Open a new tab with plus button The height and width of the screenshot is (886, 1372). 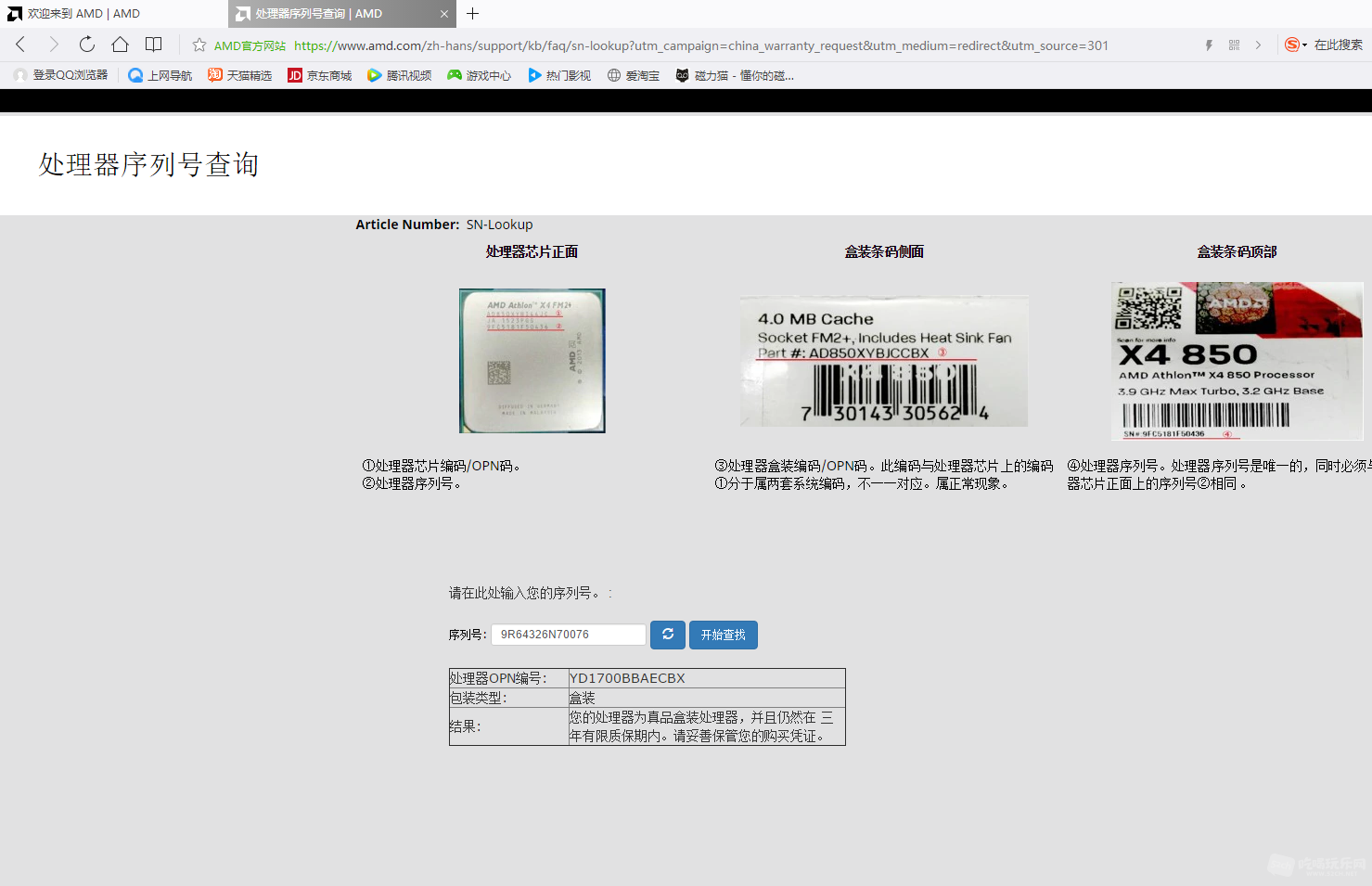[x=473, y=14]
